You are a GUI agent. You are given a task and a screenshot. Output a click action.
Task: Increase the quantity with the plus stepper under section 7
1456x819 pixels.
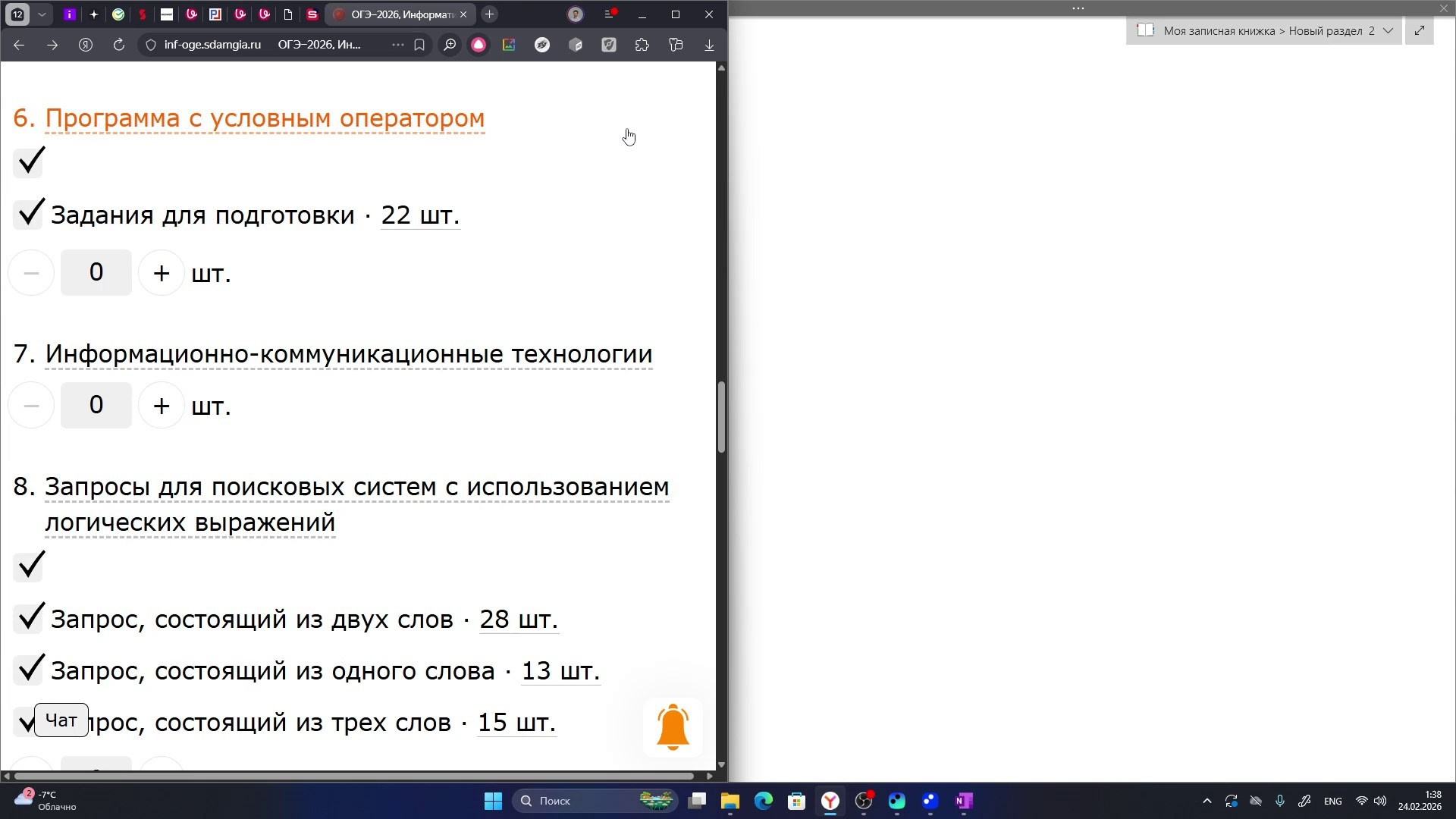click(x=160, y=405)
